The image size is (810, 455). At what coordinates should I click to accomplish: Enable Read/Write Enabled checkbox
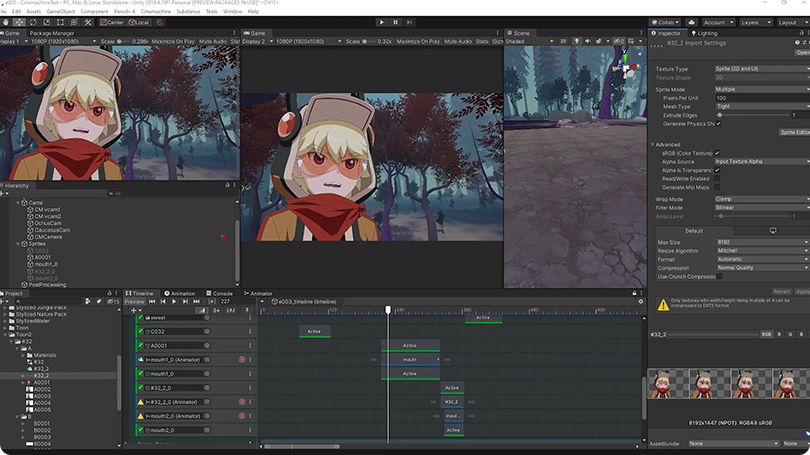point(717,179)
